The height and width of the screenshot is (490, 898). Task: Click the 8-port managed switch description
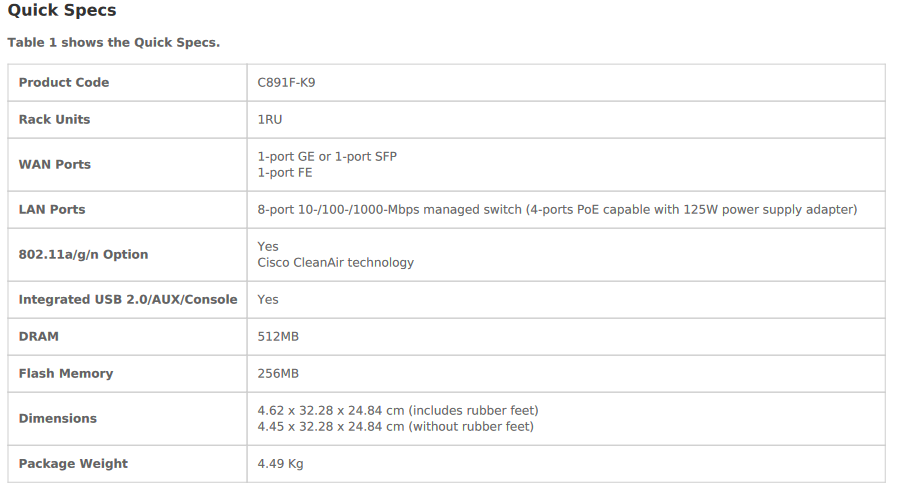(x=557, y=209)
